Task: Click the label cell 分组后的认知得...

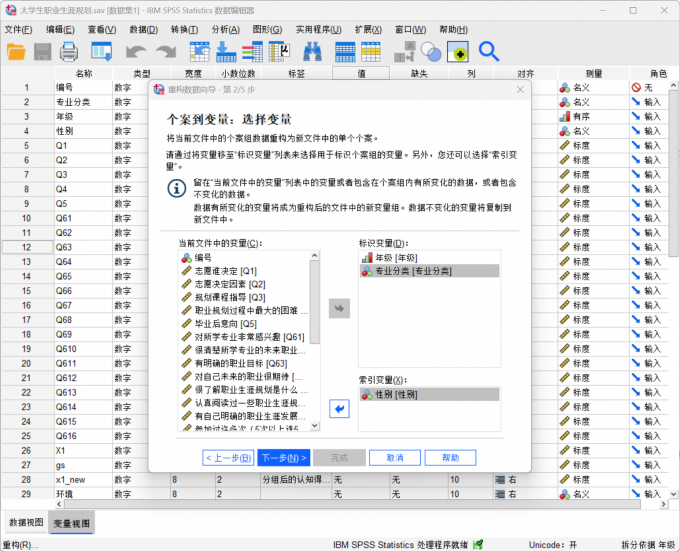Action: click(x=296, y=480)
